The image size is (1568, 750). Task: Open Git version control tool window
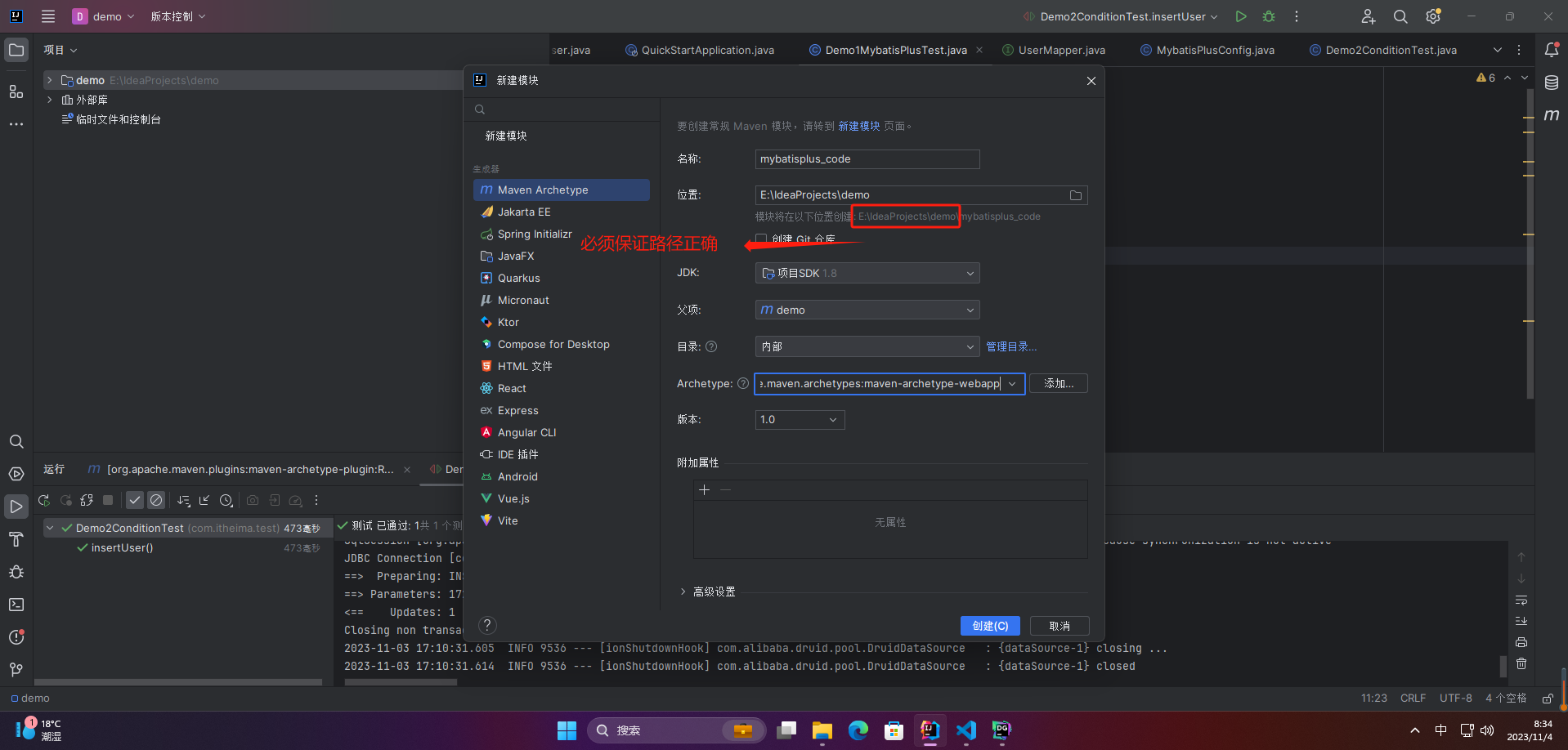(16, 670)
